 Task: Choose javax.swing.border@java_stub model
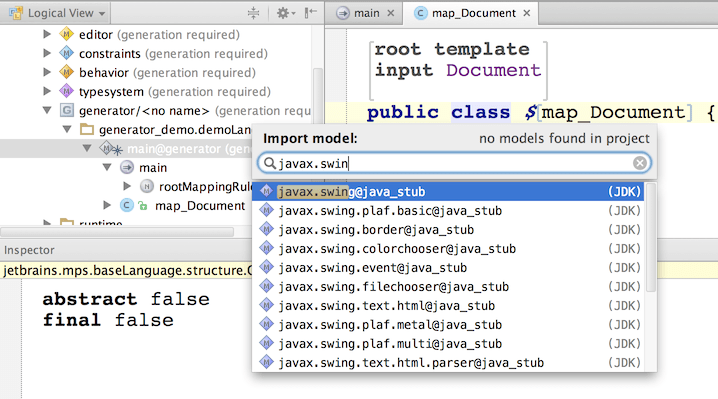click(x=448, y=230)
